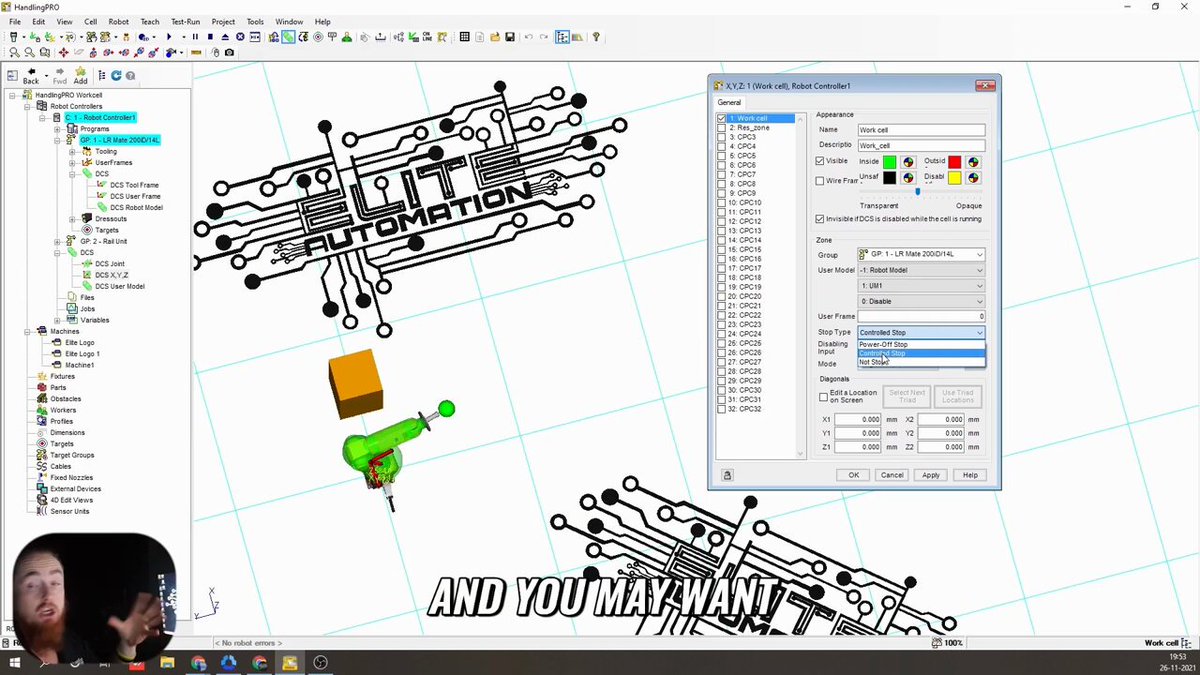Collapse the Robot Controllers tree node
Viewport: 1200px width, 675px height.
pyautogui.click(x=28, y=106)
